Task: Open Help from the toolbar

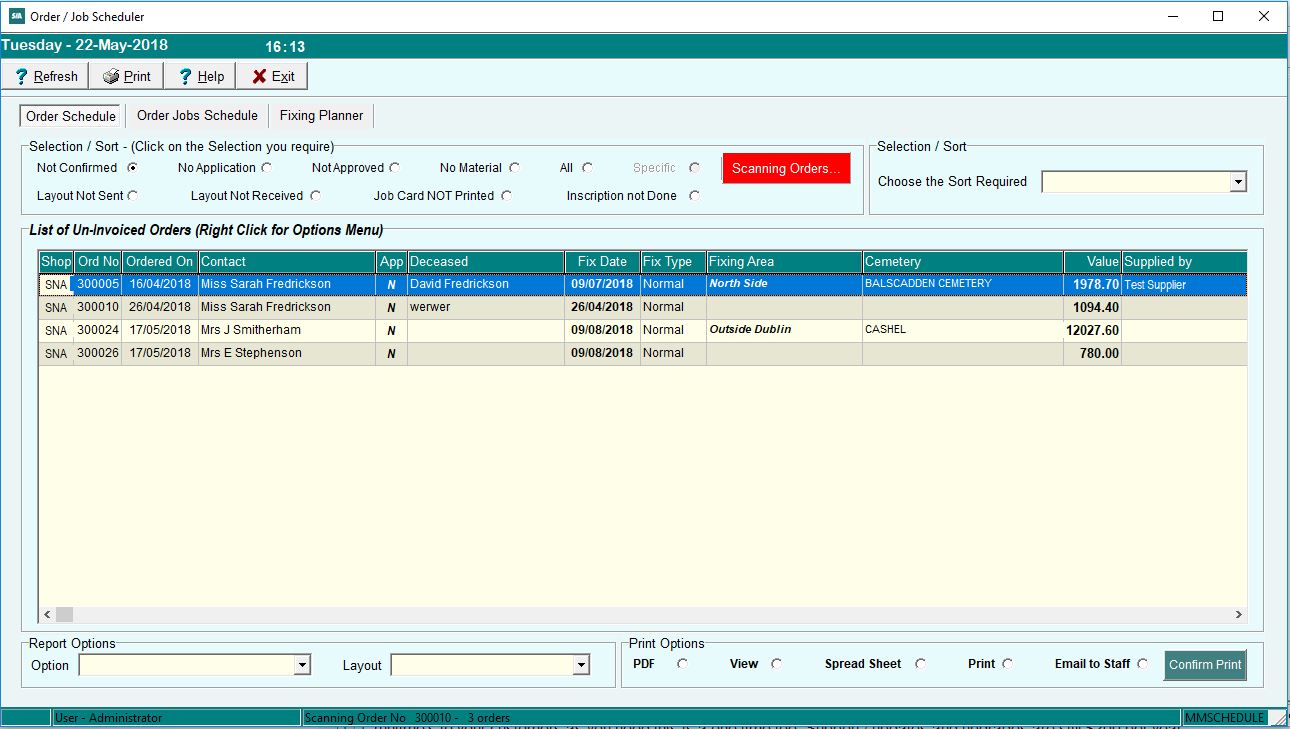Action: tap(200, 77)
